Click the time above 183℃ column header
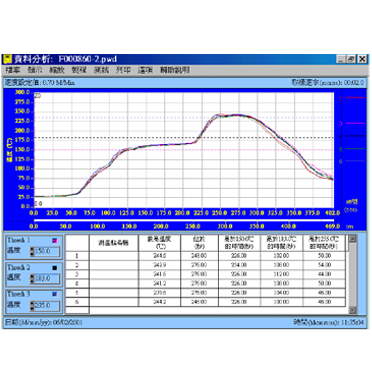The height and width of the screenshot is (372, 372). pyautogui.click(x=282, y=243)
